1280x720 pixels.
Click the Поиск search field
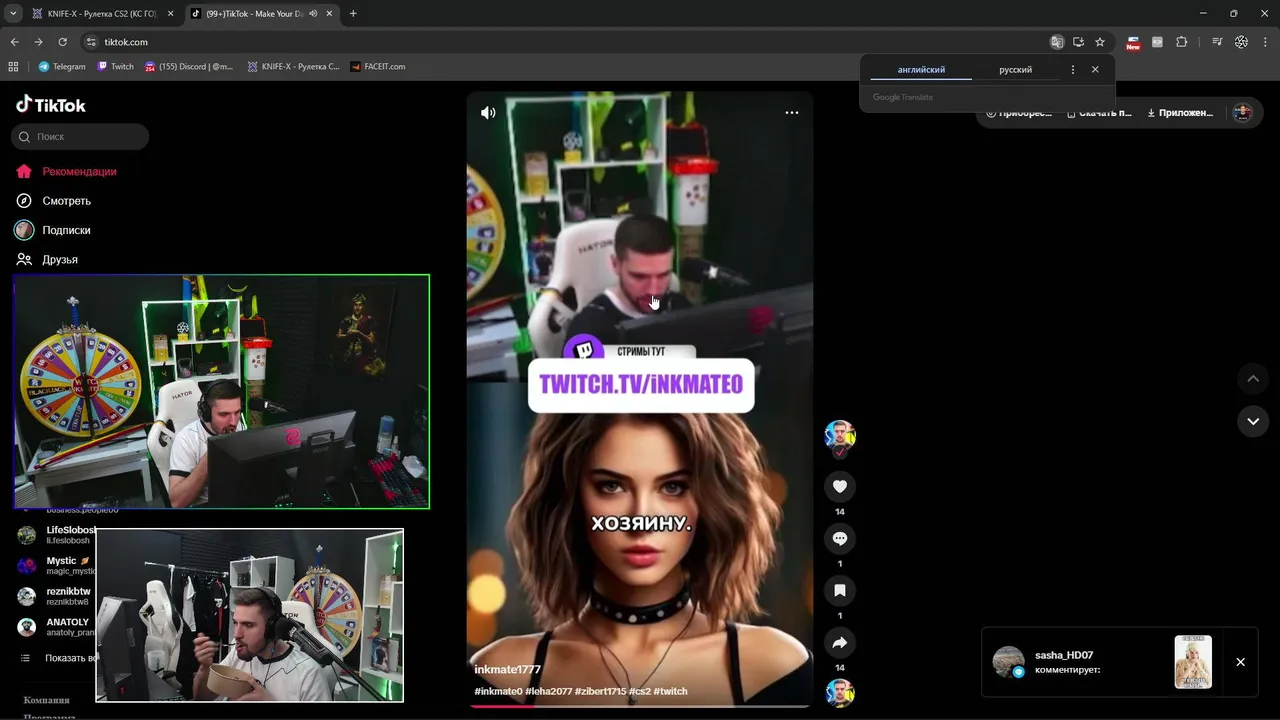pyautogui.click(x=80, y=136)
